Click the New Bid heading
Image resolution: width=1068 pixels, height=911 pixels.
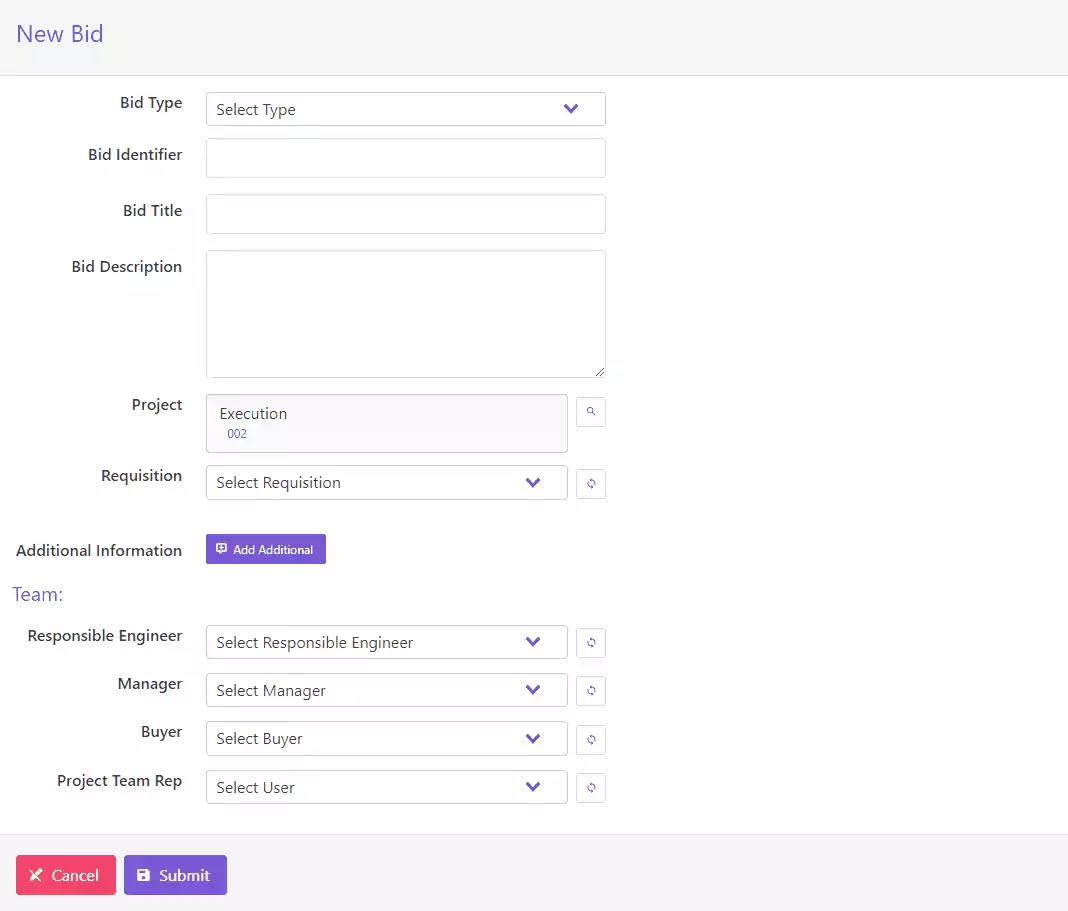coord(60,34)
